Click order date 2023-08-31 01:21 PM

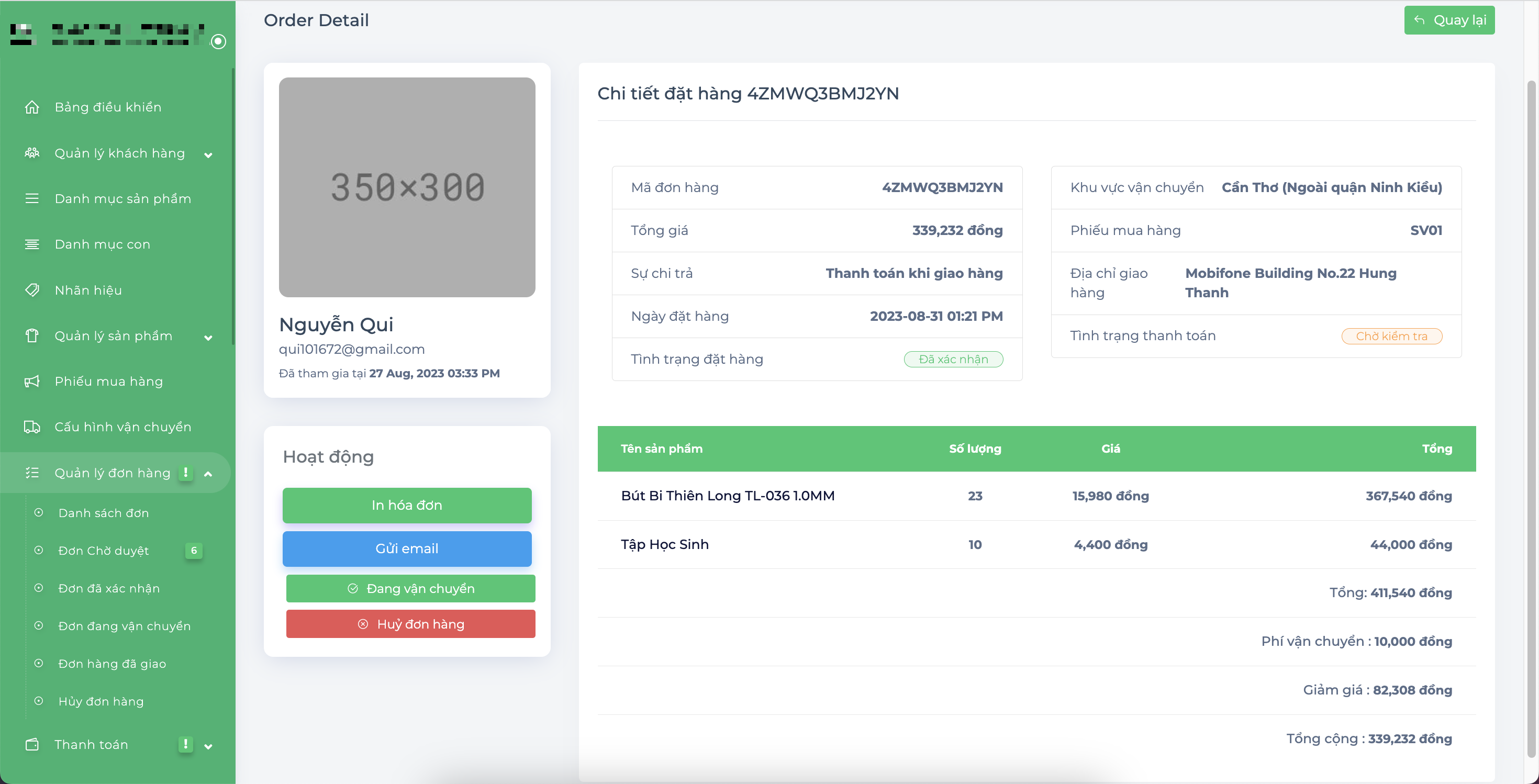[936, 317]
